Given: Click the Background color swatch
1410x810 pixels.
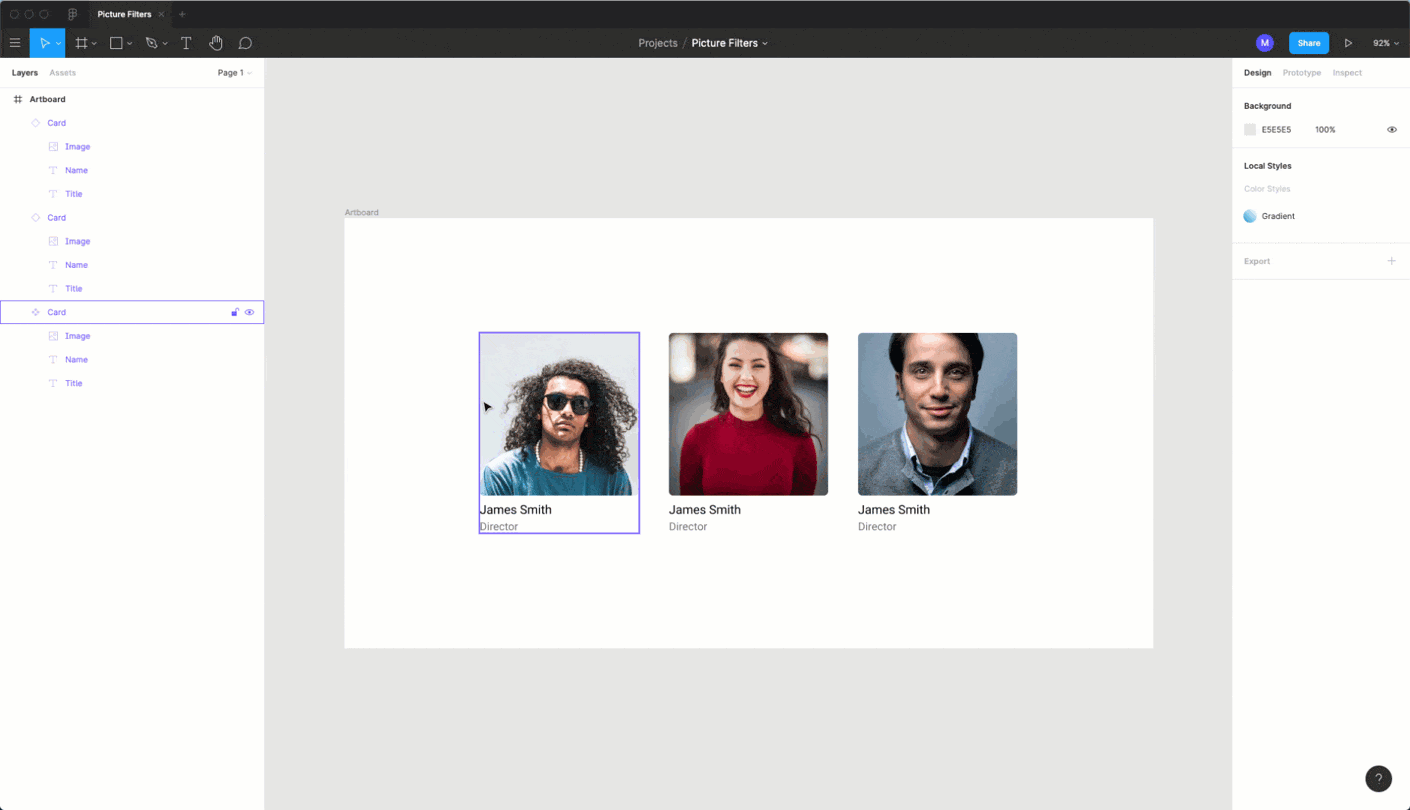Looking at the screenshot, I should 1250,130.
